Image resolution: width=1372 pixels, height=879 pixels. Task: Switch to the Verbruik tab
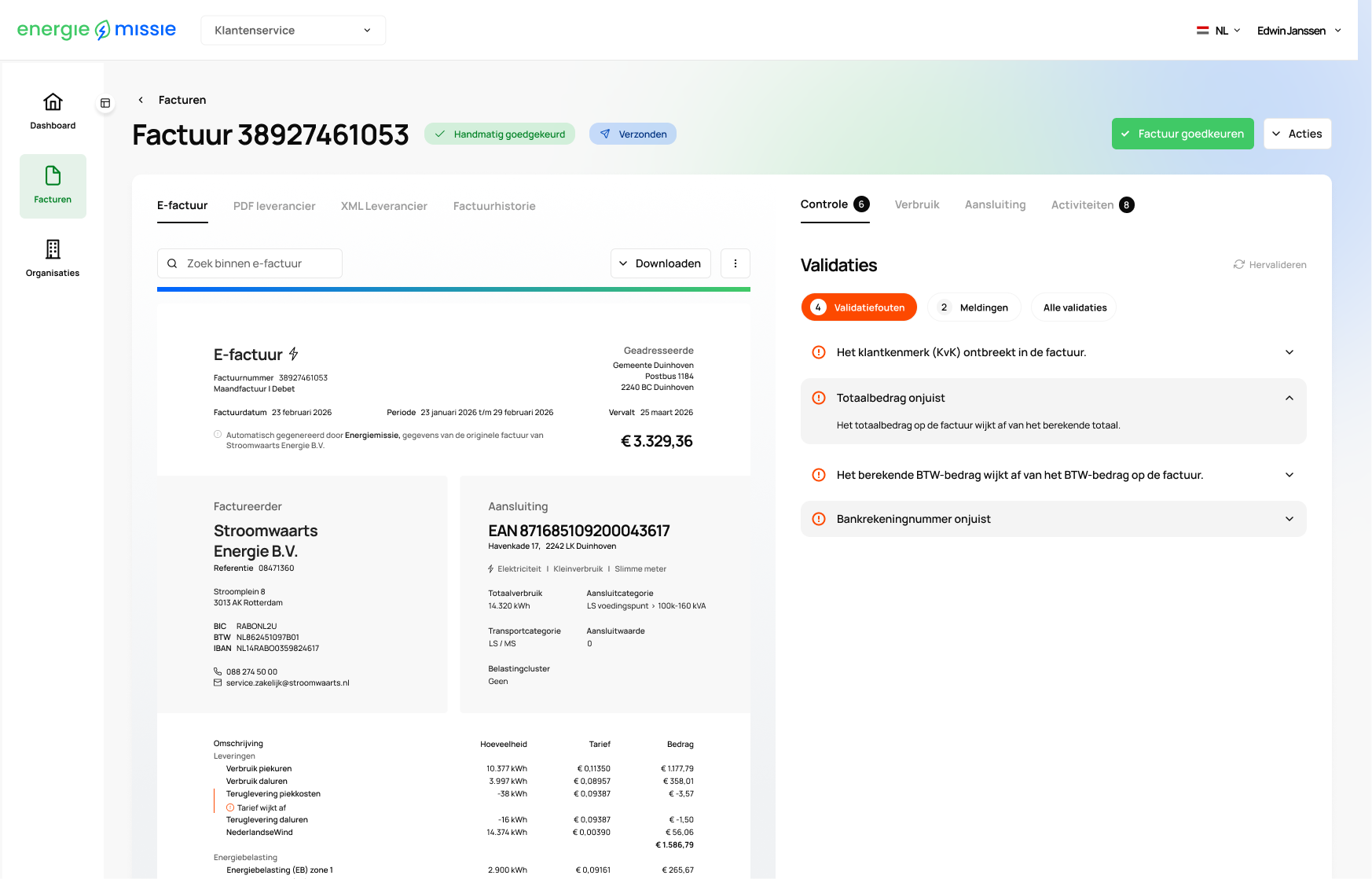917,204
